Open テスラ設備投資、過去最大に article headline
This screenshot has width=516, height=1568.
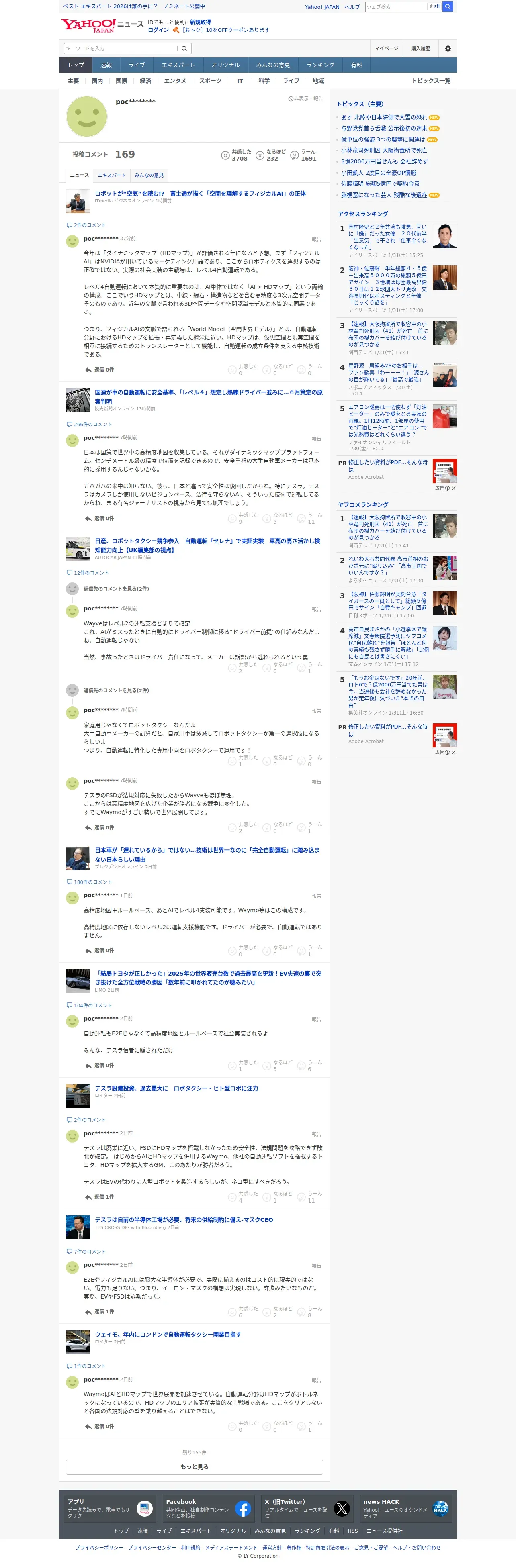(176, 1088)
